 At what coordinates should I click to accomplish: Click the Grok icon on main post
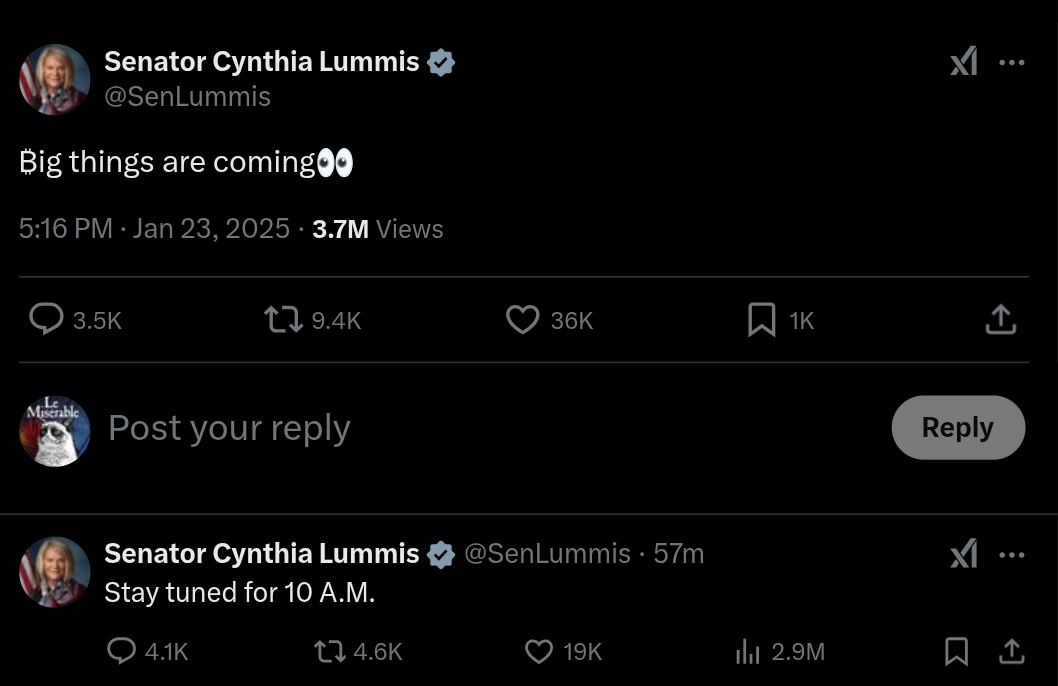click(x=963, y=62)
